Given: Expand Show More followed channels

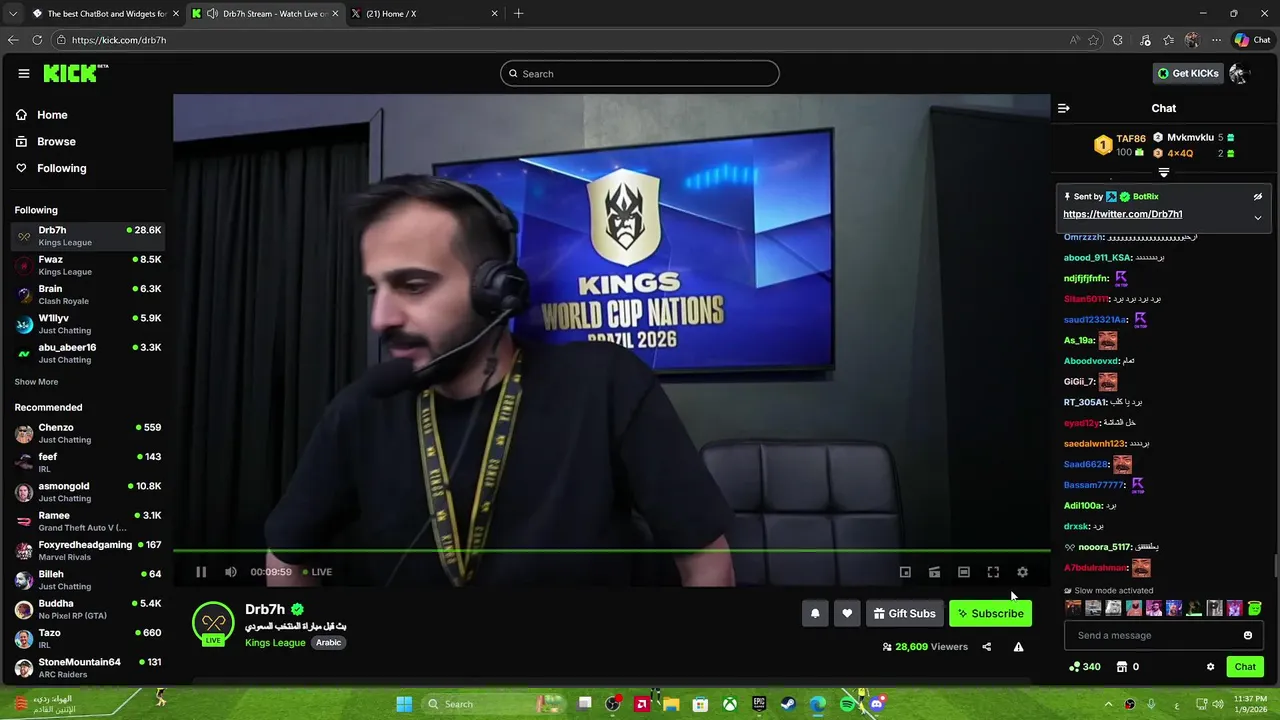Looking at the screenshot, I should tap(36, 382).
